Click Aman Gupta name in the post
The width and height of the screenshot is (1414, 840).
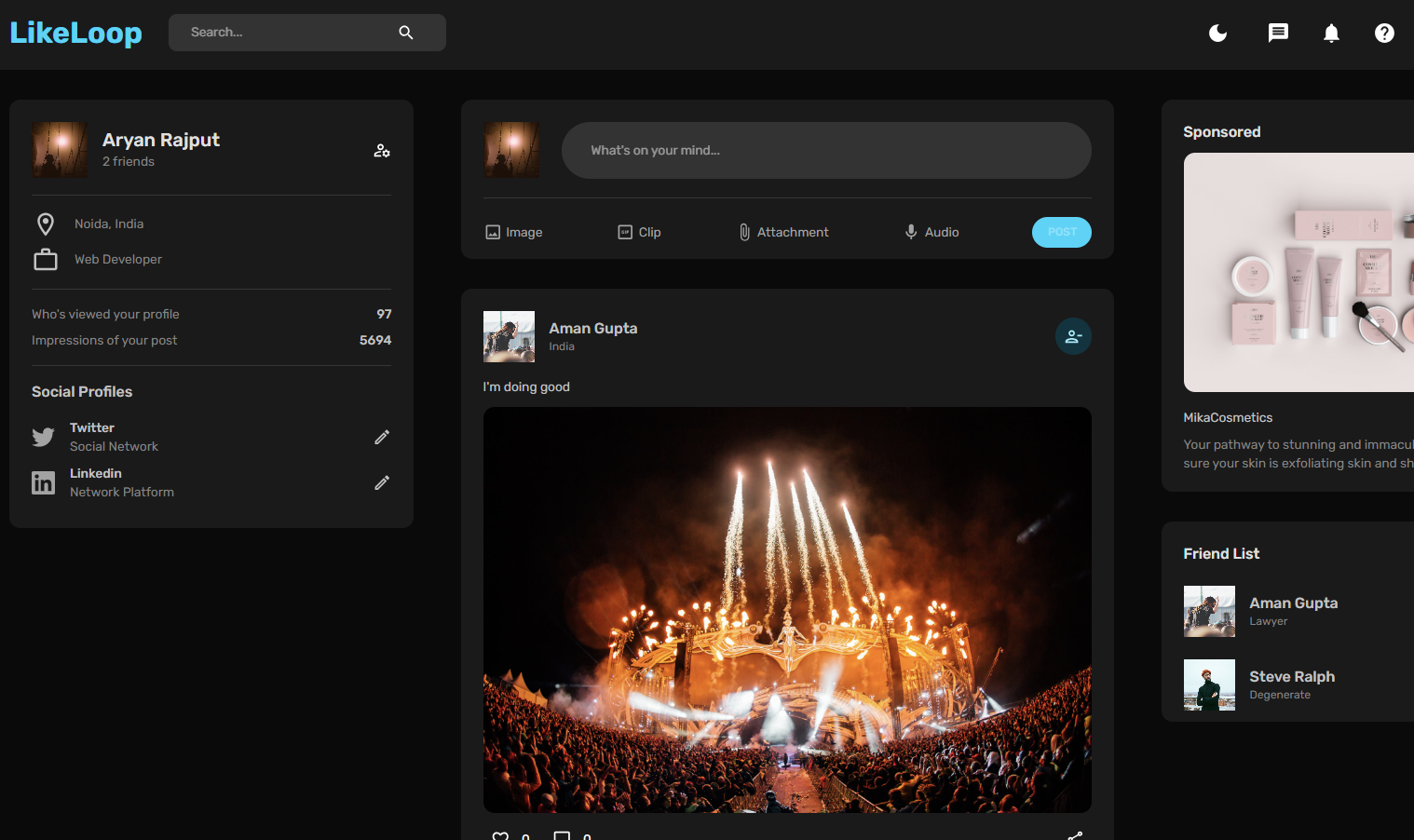(593, 328)
